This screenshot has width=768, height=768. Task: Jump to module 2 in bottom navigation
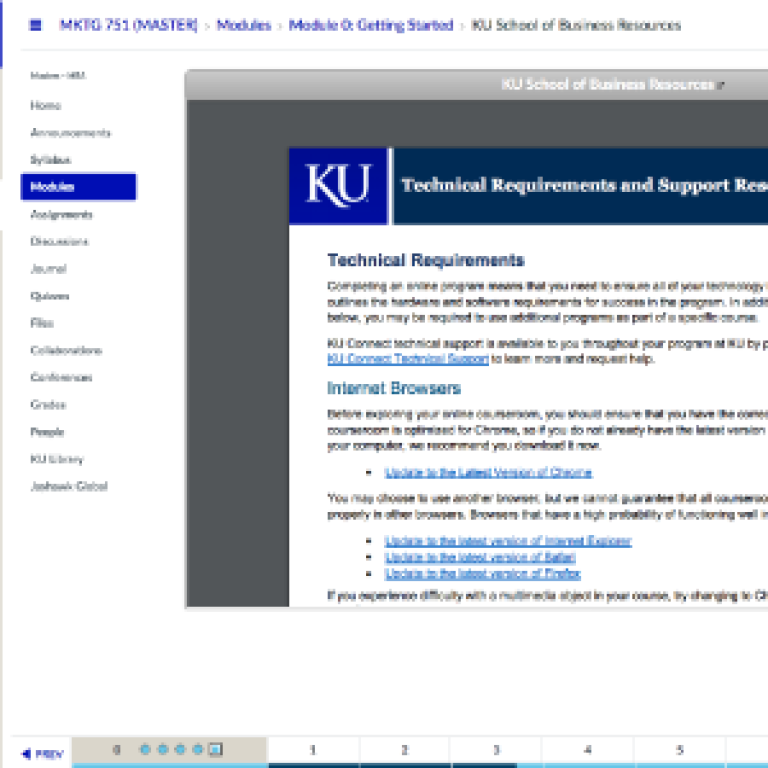[x=405, y=750]
